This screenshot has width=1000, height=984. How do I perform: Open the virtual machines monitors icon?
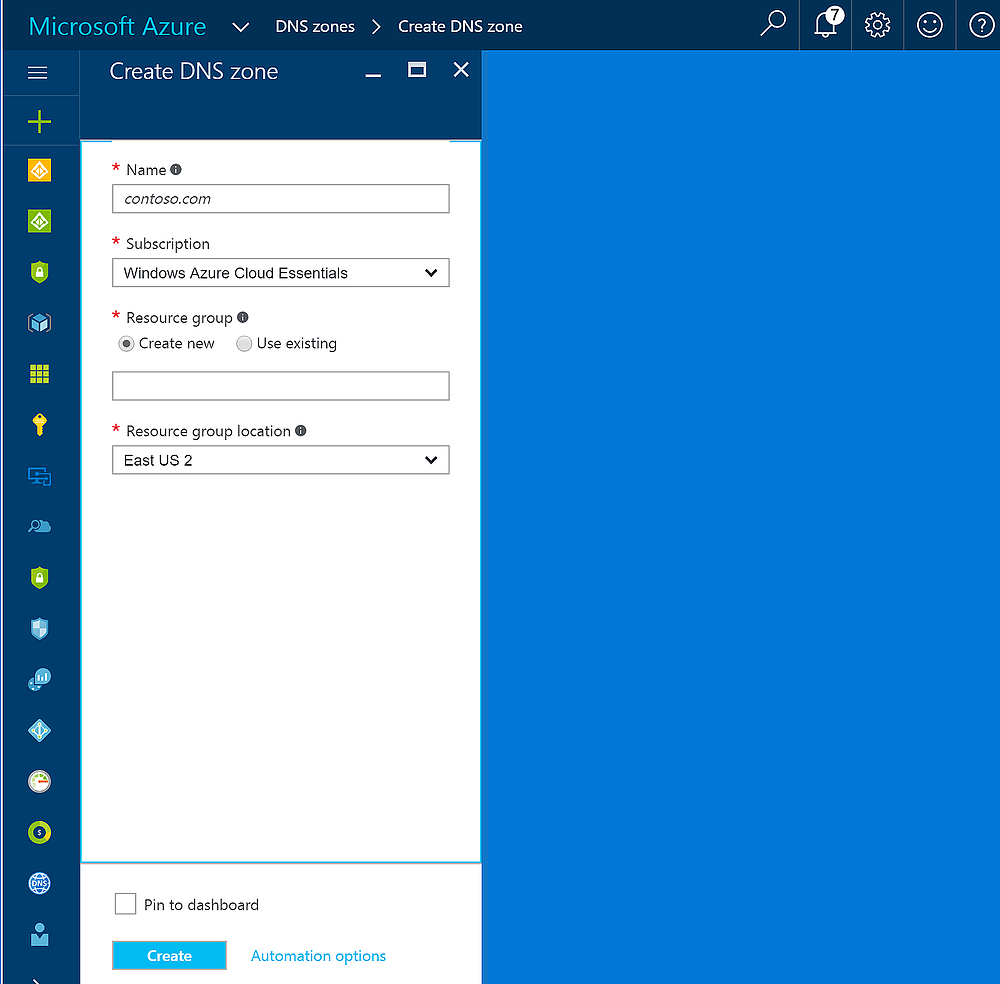40,476
